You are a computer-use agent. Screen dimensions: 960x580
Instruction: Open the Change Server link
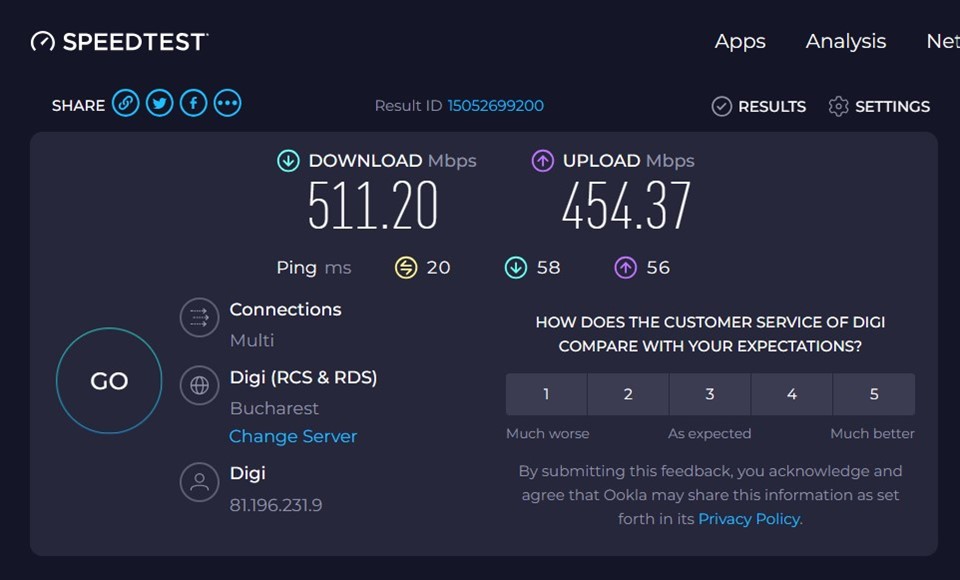(293, 436)
